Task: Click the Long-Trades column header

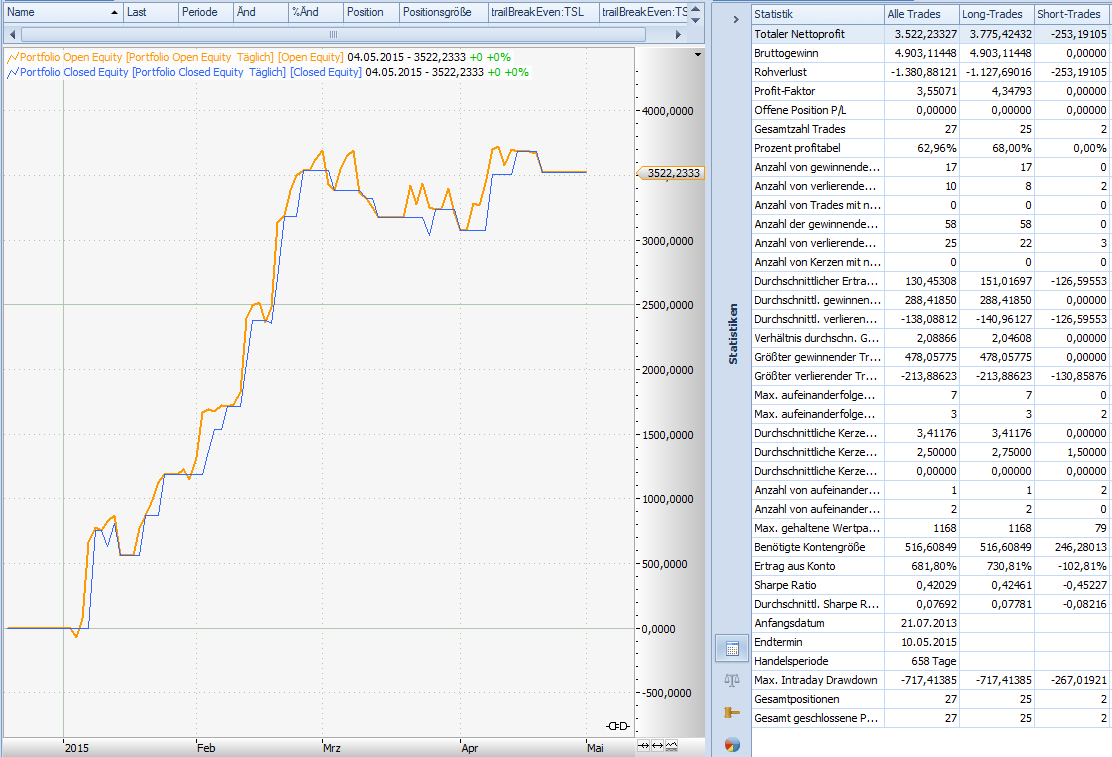Action: coord(996,14)
